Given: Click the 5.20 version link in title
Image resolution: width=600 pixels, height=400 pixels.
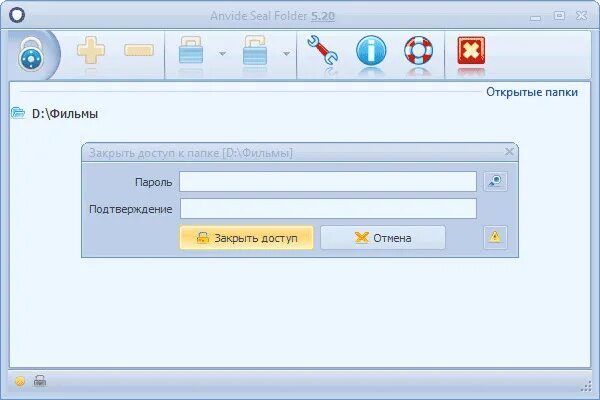Looking at the screenshot, I should (x=323, y=16).
